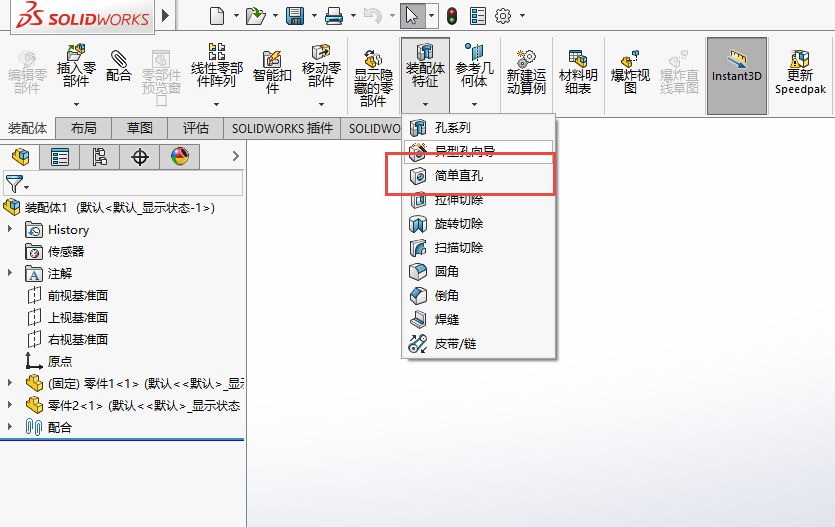The width and height of the screenshot is (835, 527).
Task: Open 线性零部件阵列 dropdown arrow
Action: pyautogui.click(x=217, y=104)
